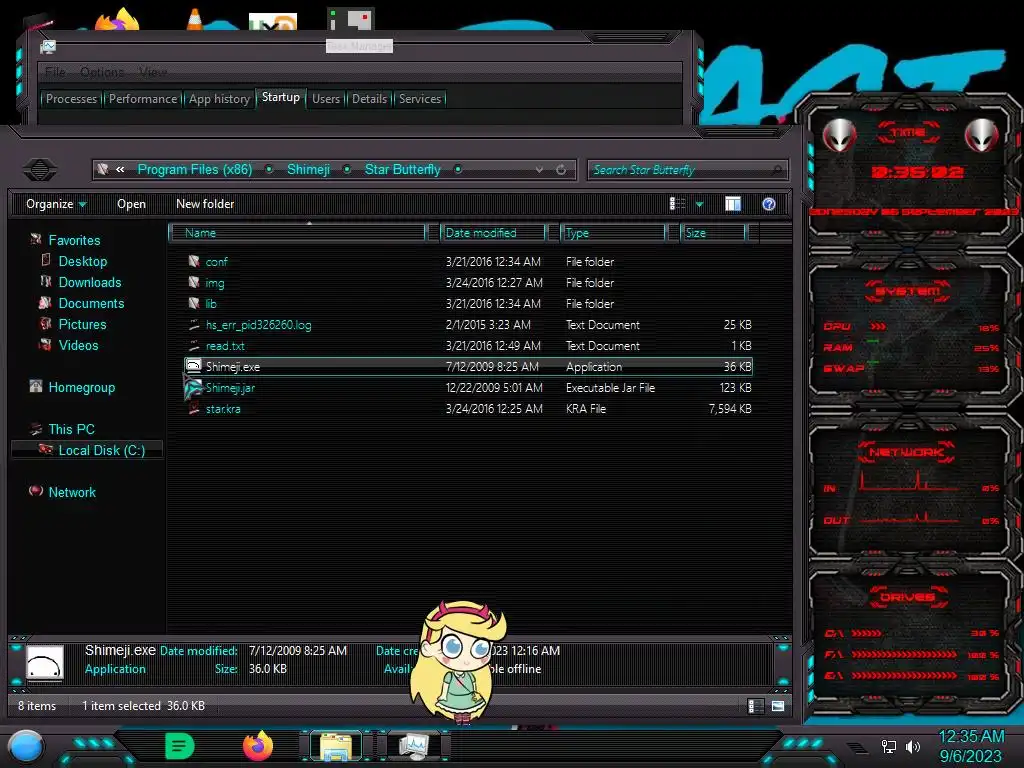The height and width of the screenshot is (768, 1024).
Task: Open Services tab in Task Manager
Action: coord(420,99)
